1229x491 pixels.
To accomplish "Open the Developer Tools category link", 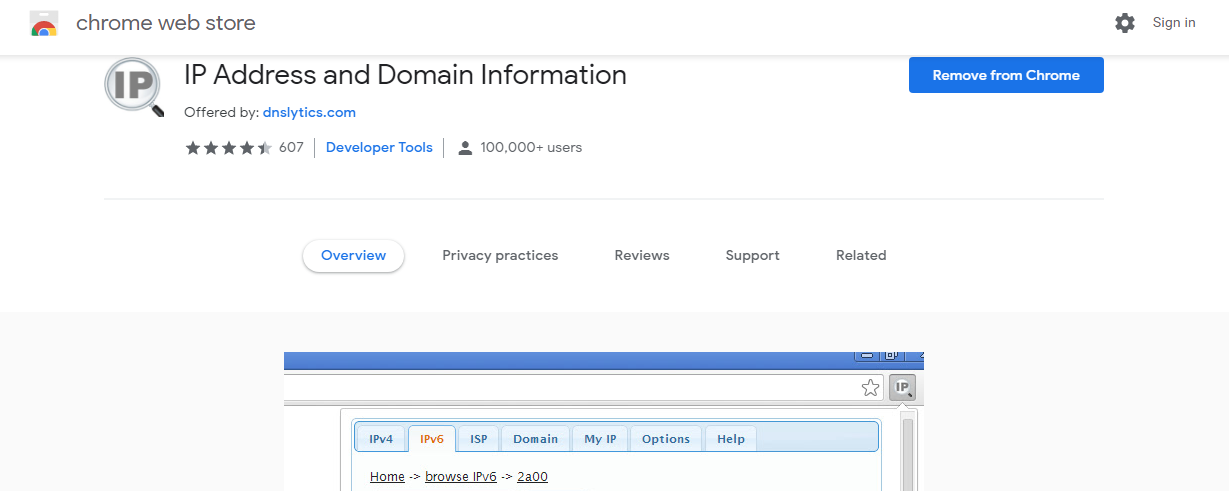I will [379, 148].
